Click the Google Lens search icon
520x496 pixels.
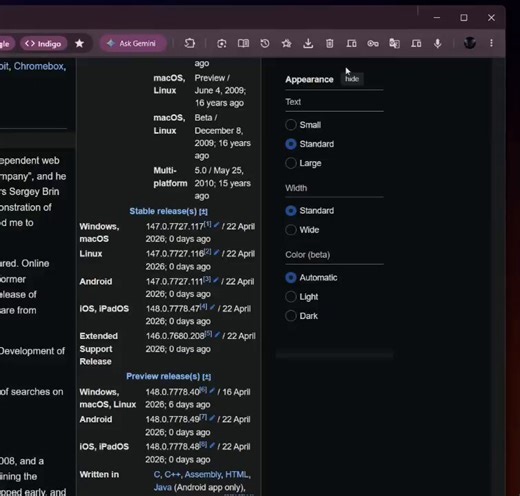click(x=222, y=43)
